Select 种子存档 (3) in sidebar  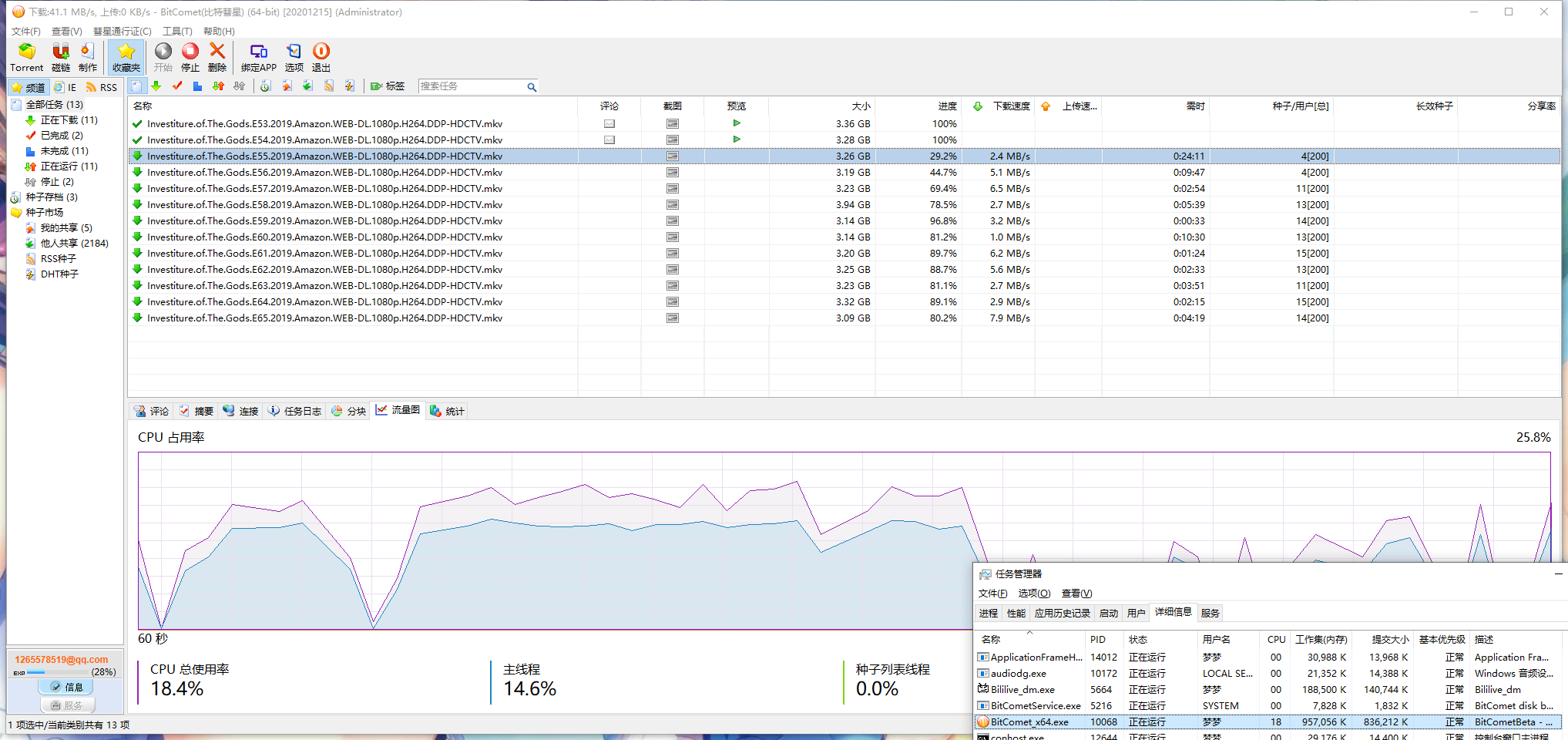coord(52,197)
